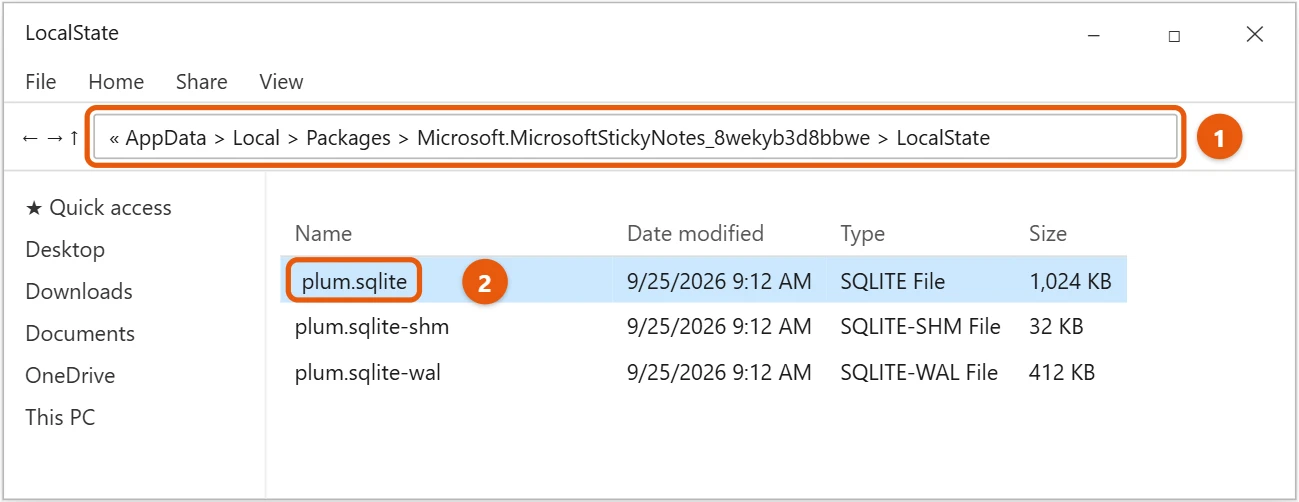Viewport: 1299px width, 502px height.
Task: Open Quick access in the sidebar
Action: coord(98,208)
